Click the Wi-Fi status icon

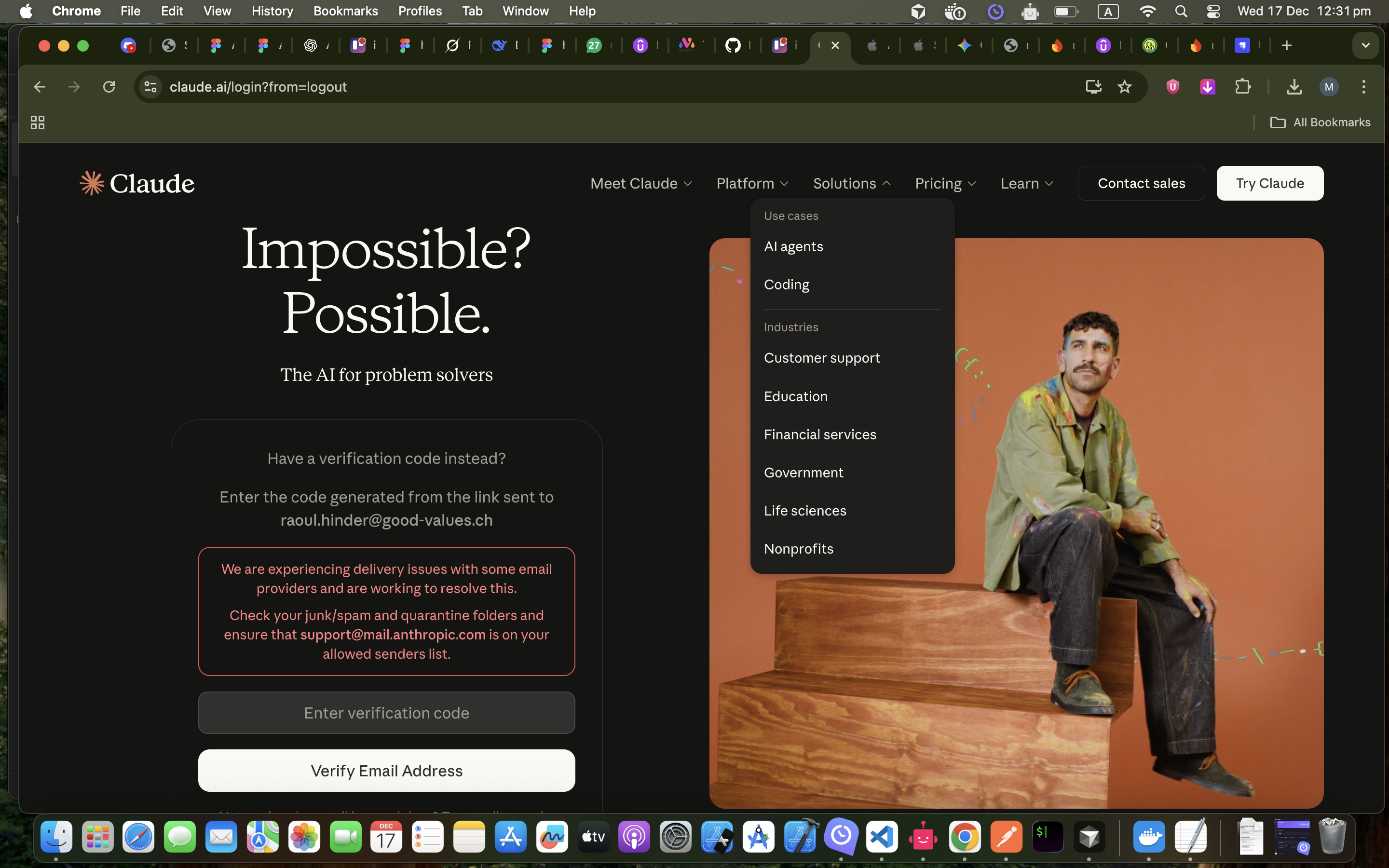click(1147, 11)
